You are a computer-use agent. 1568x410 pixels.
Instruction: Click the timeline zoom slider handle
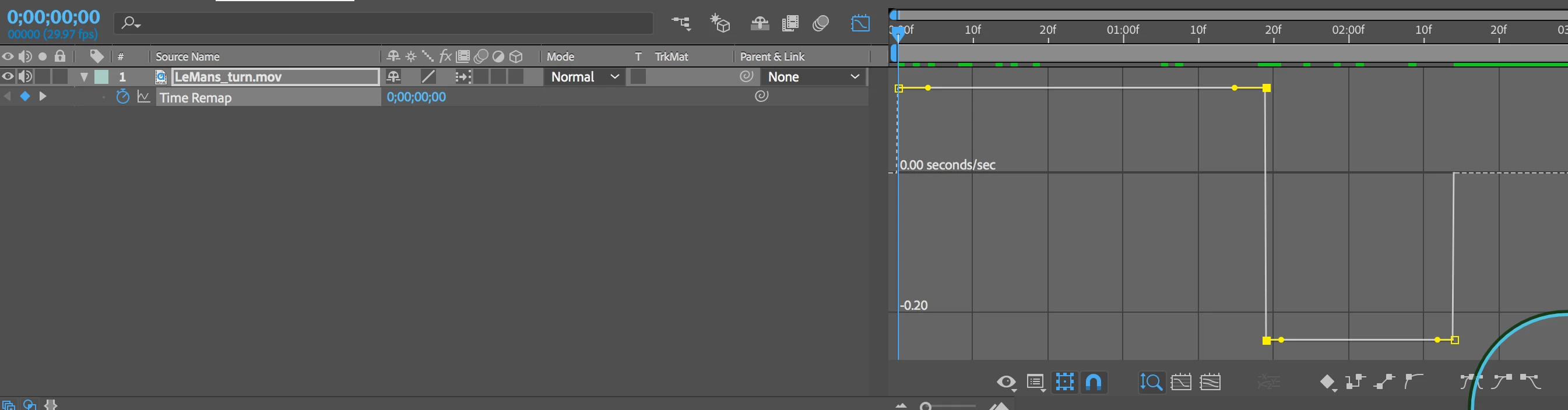(926, 406)
